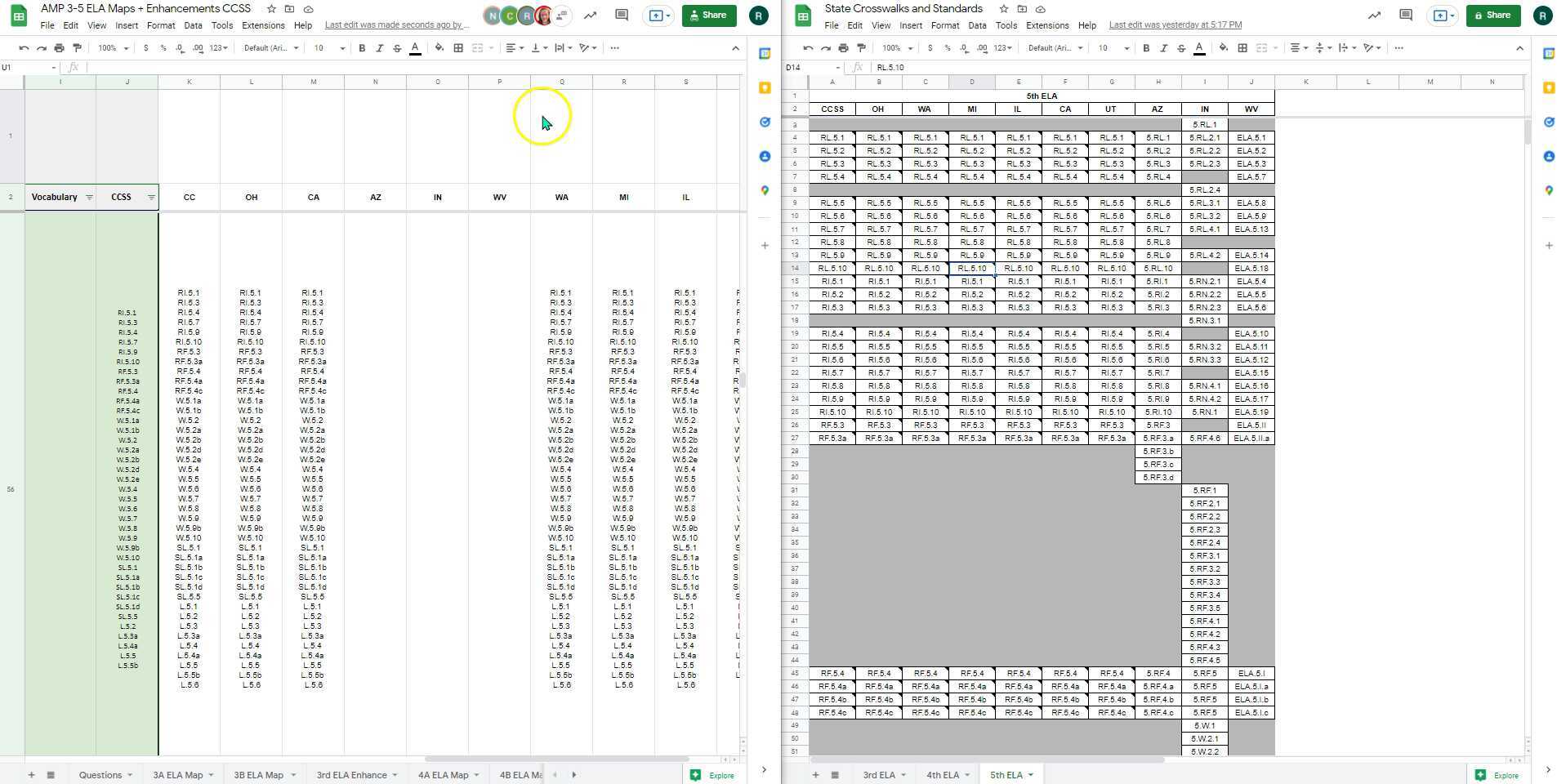Open Google Calendar in left window's side panel
Image resolution: width=1557 pixels, height=784 pixels.
(x=765, y=54)
